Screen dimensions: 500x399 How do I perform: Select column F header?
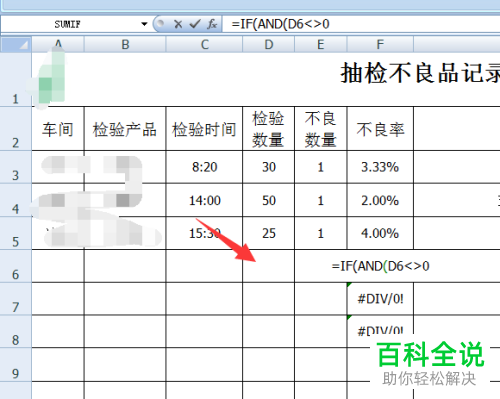click(x=380, y=44)
